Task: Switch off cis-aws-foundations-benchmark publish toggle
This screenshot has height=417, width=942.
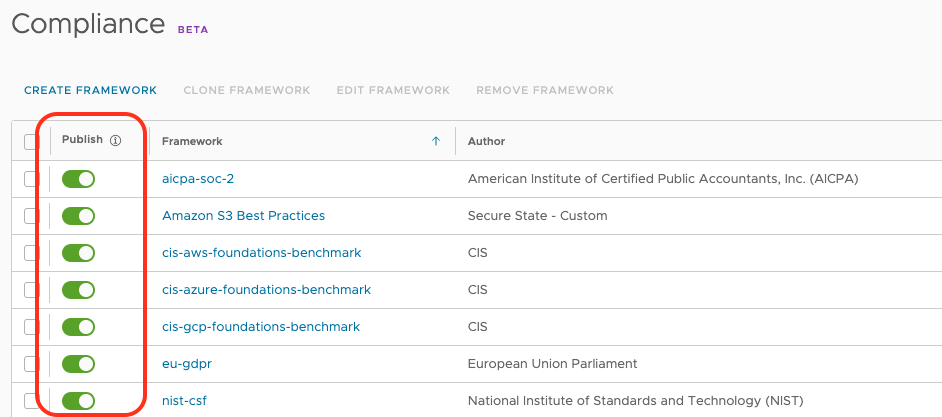Action: click(x=78, y=253)
